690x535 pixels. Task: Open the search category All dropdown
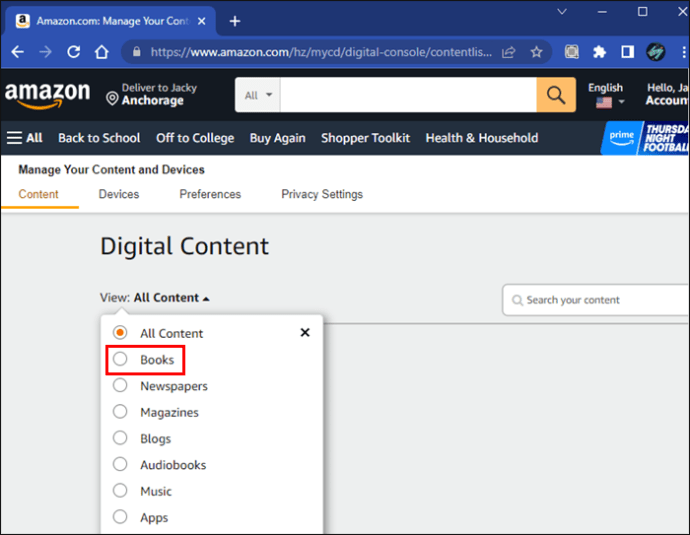[x=258, y=95]
